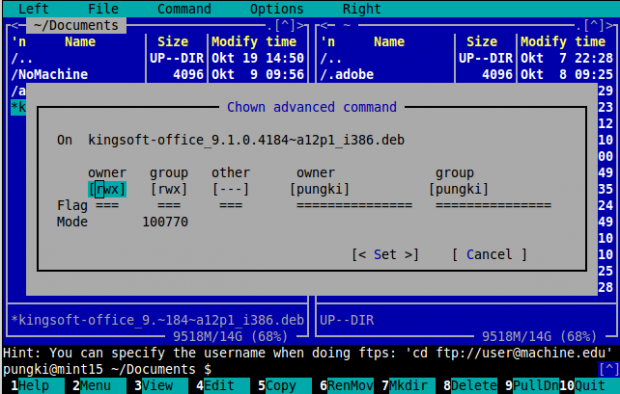This screenshot has height=394, width=620.
Task: Open owner pungki user selector
Action: coord(319,189)
